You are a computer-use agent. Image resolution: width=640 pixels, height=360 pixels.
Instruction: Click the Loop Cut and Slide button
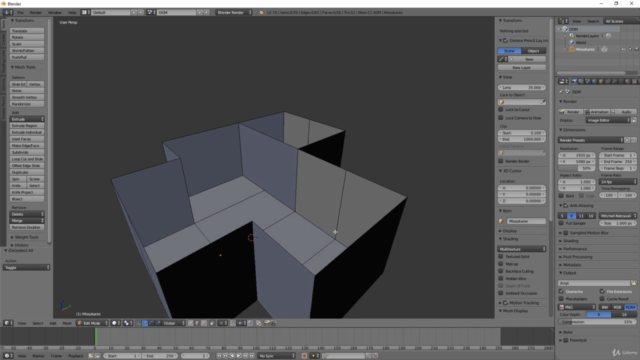point(27,159)
